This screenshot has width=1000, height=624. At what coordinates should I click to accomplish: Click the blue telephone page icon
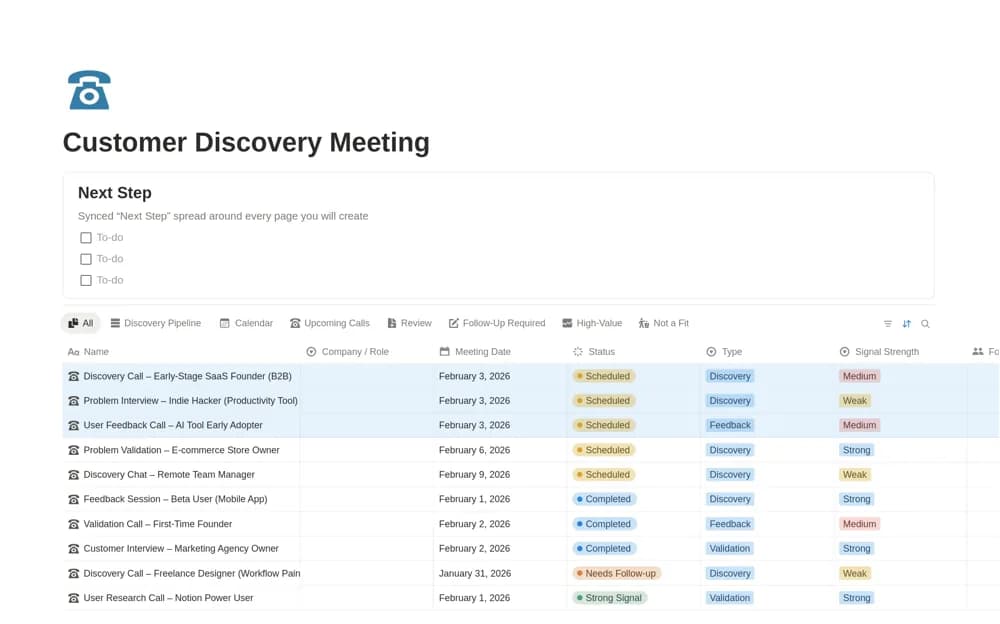click(x=89, y=90)
